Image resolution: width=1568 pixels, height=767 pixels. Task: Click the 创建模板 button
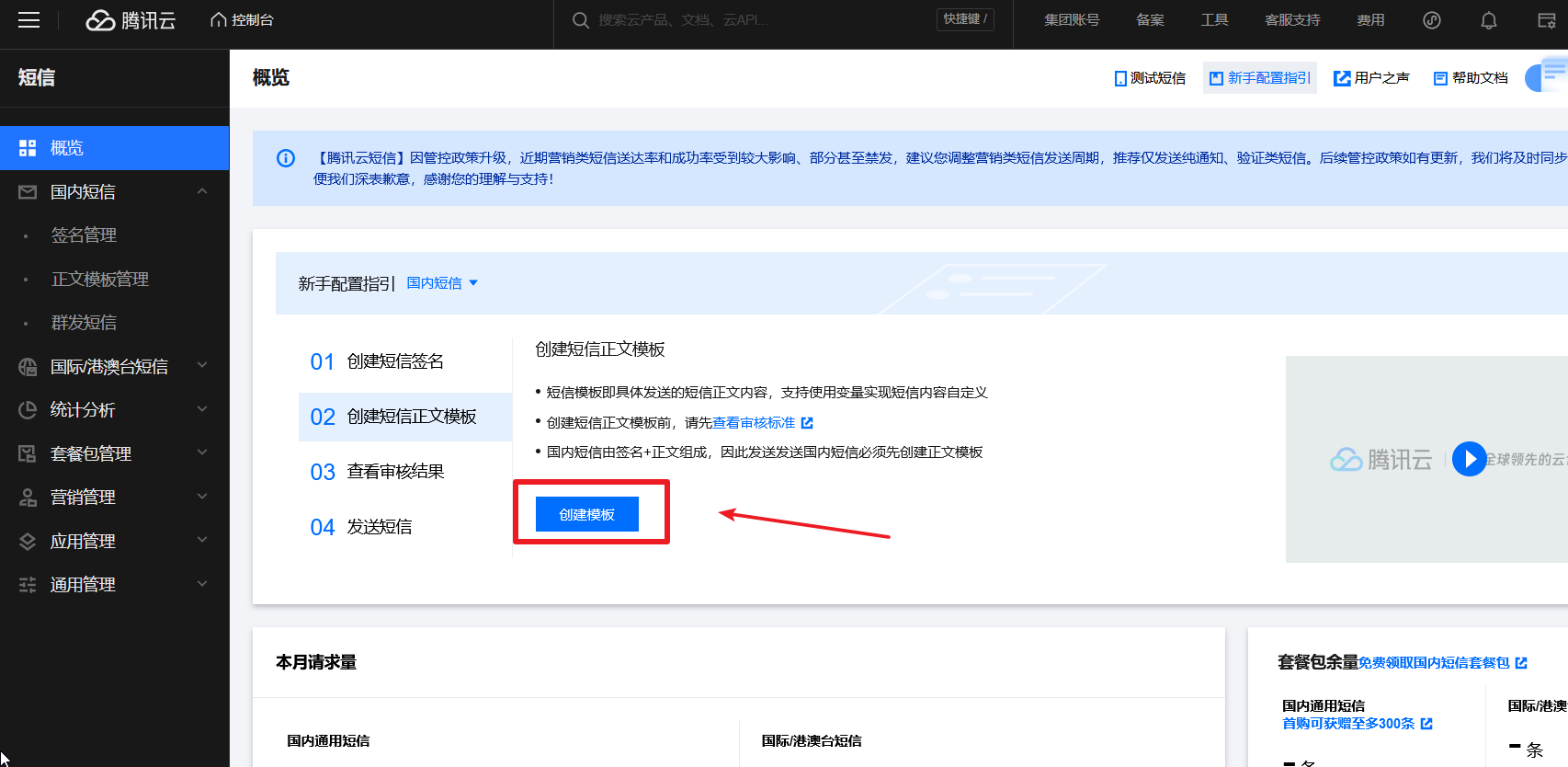[586, 514]
